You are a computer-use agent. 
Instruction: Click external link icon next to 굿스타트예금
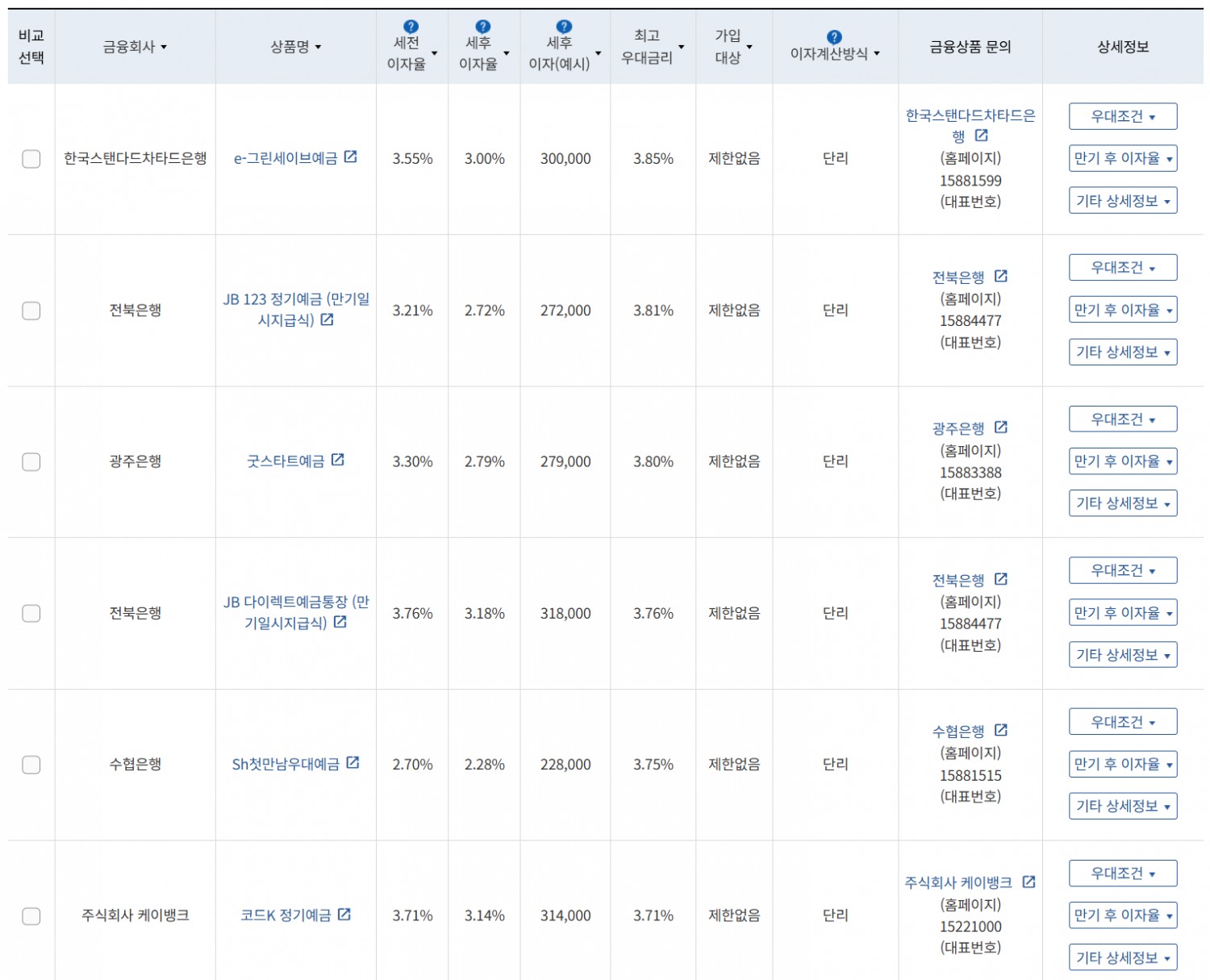[338, 459]
